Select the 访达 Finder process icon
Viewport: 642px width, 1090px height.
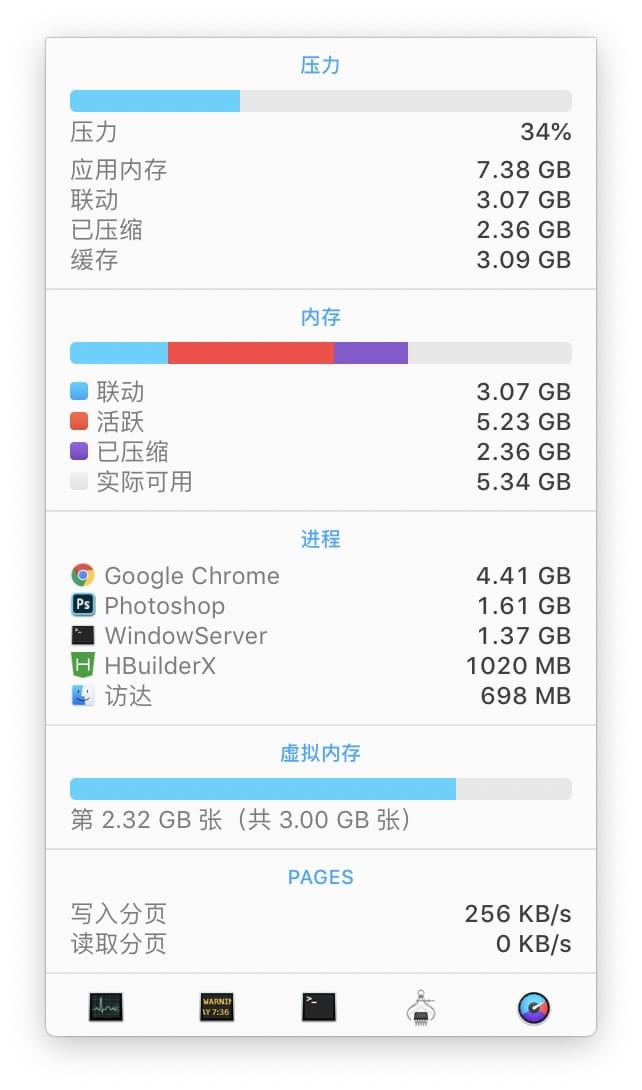pos(83,695)
